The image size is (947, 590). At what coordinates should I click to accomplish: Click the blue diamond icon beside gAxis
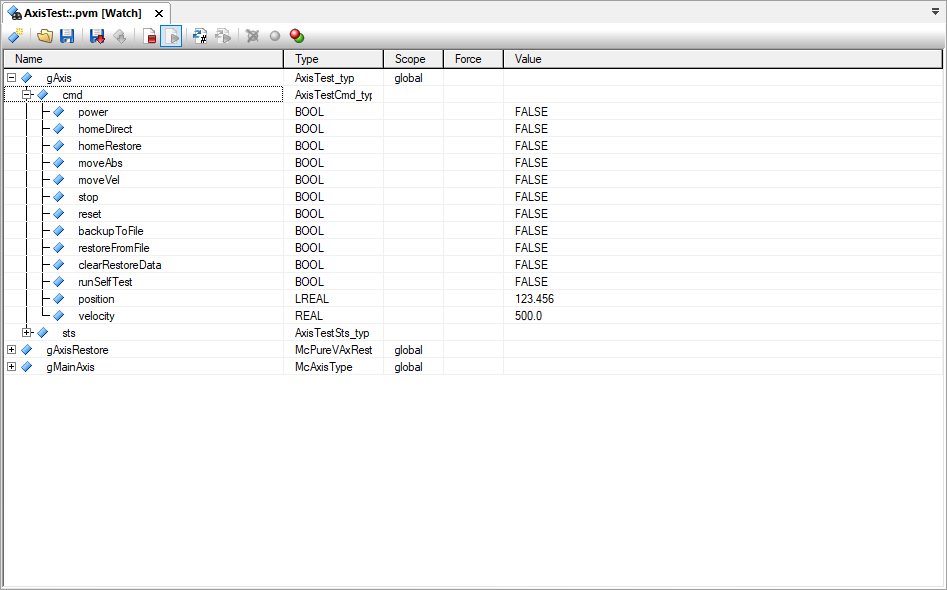click(x=27, y=78)
